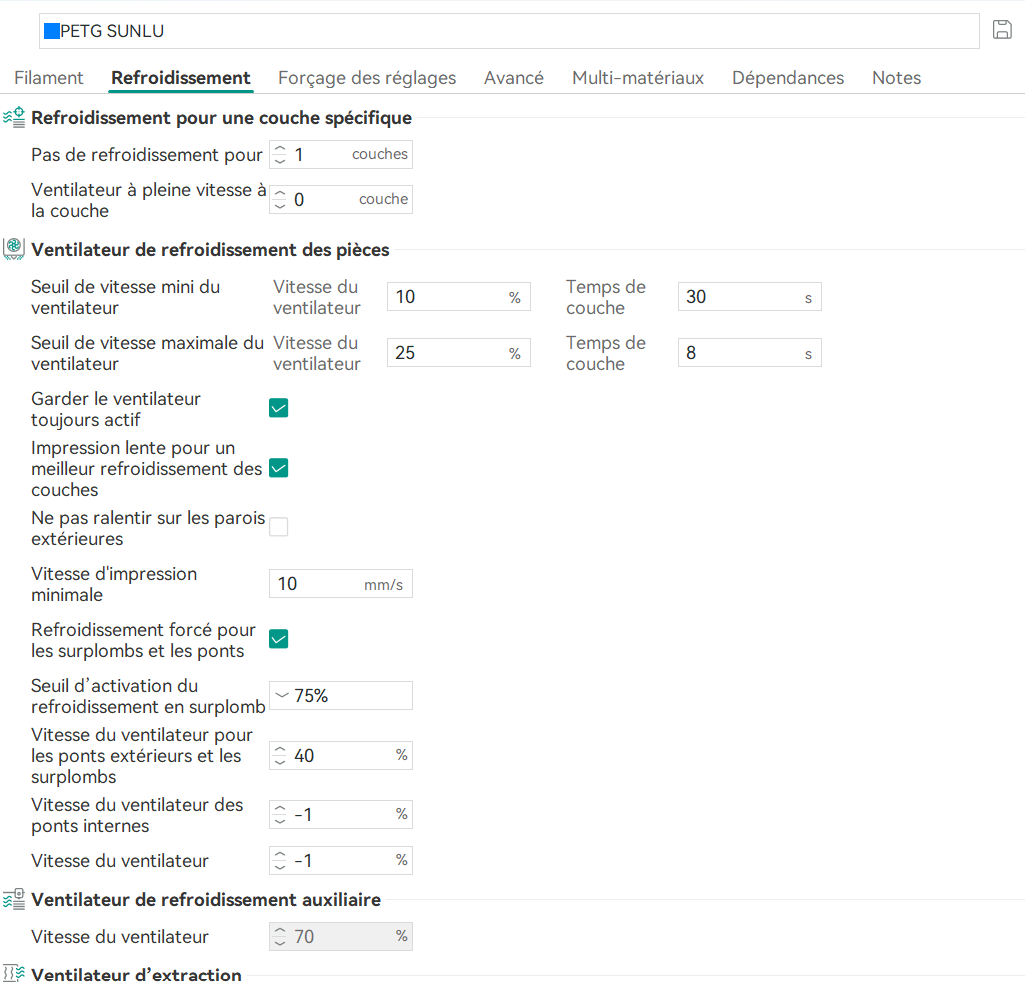Click the minimum fan speed 10% field
This screenshot has height=982, width=1025.
pyautogui.click(x=448, y=297)
